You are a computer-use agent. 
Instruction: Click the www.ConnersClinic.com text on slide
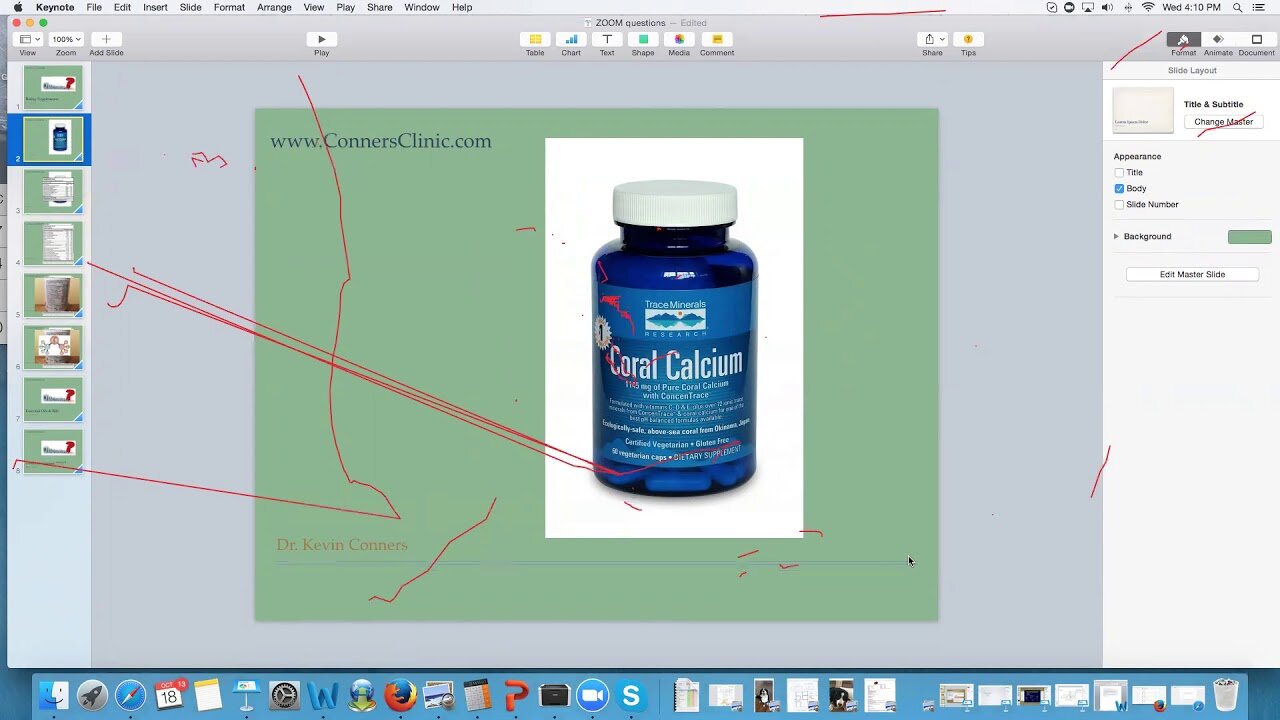381,141
